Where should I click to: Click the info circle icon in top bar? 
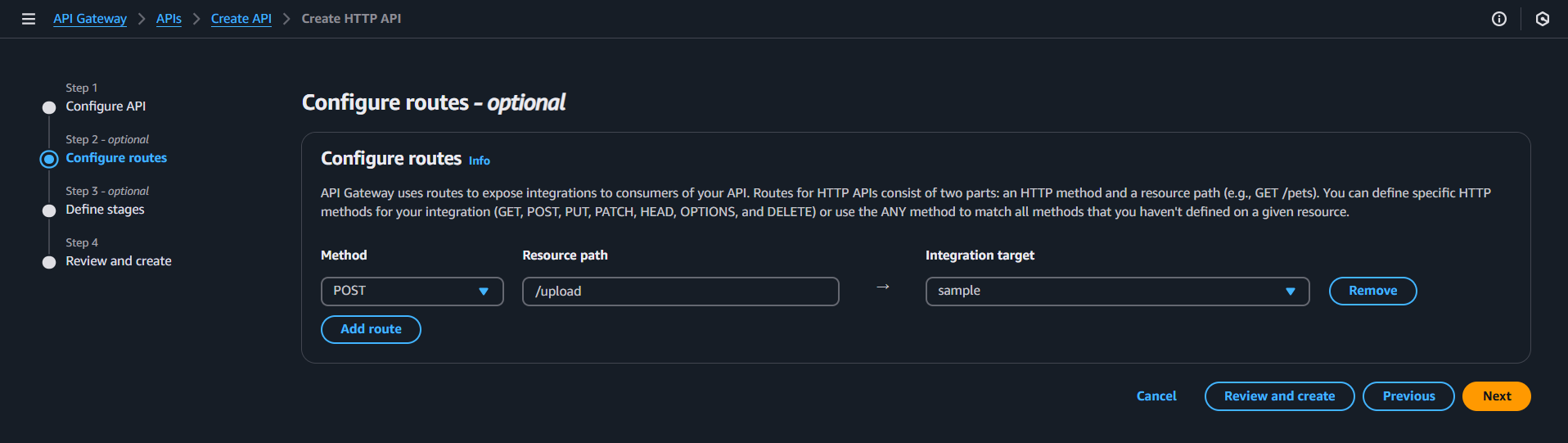[1499, 19]
